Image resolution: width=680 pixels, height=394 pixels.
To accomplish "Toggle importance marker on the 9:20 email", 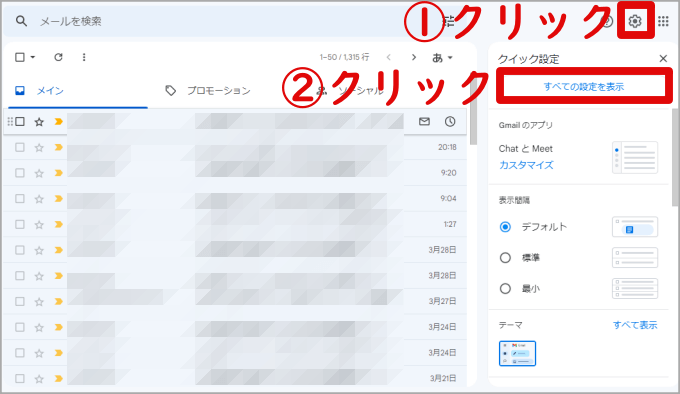I will pyautogui.click(x=59, y=173).
